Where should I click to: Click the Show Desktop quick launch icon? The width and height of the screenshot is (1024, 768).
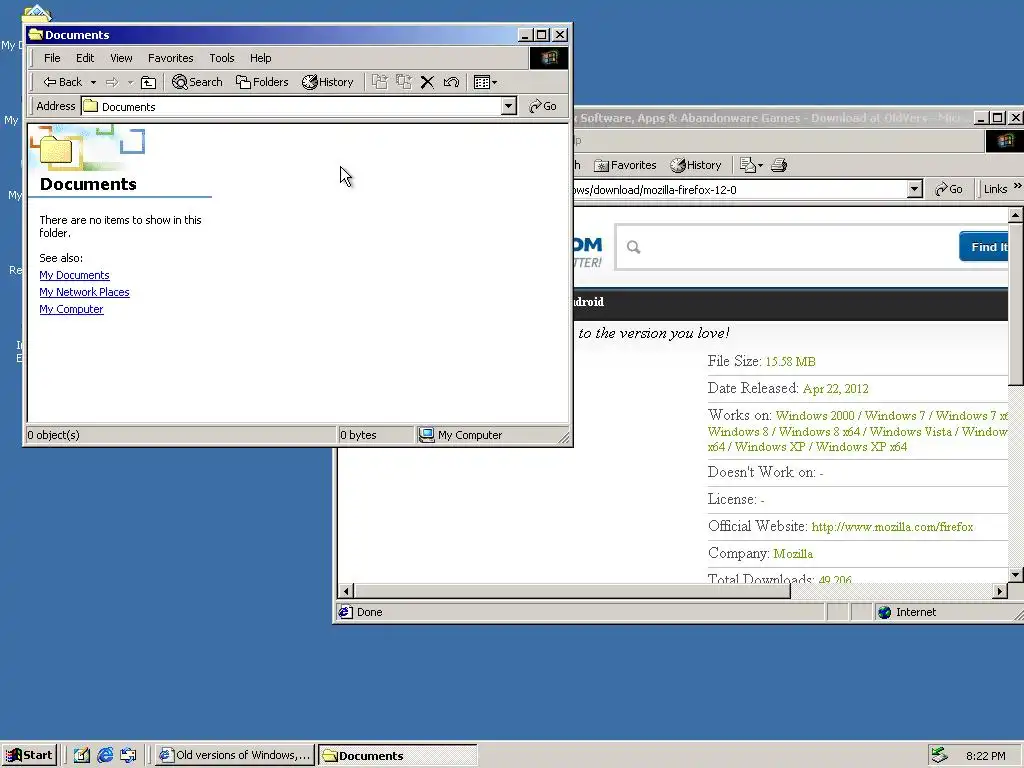click(x=81, y=756)
